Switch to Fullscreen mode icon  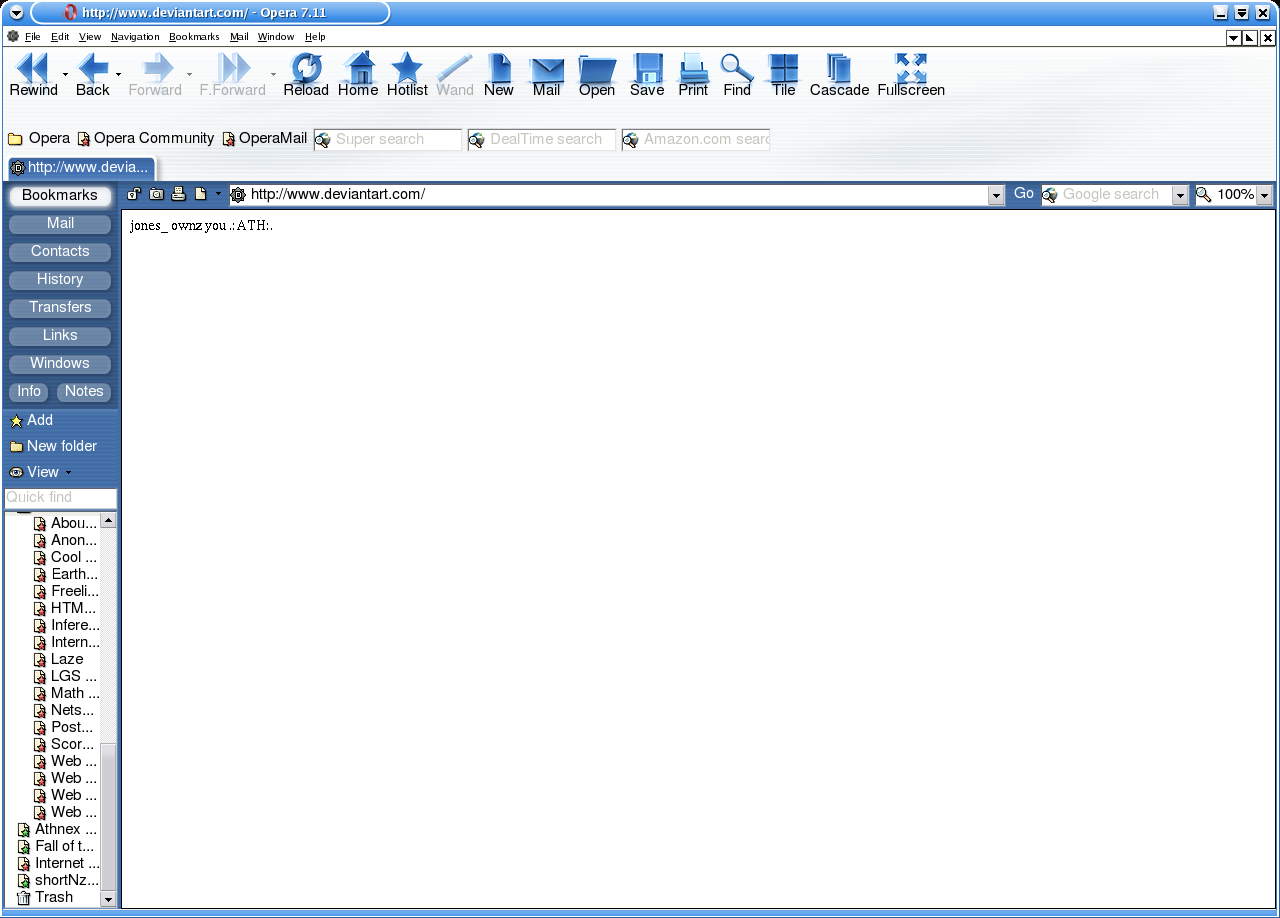pyautogui.click(x=911, y=68)
